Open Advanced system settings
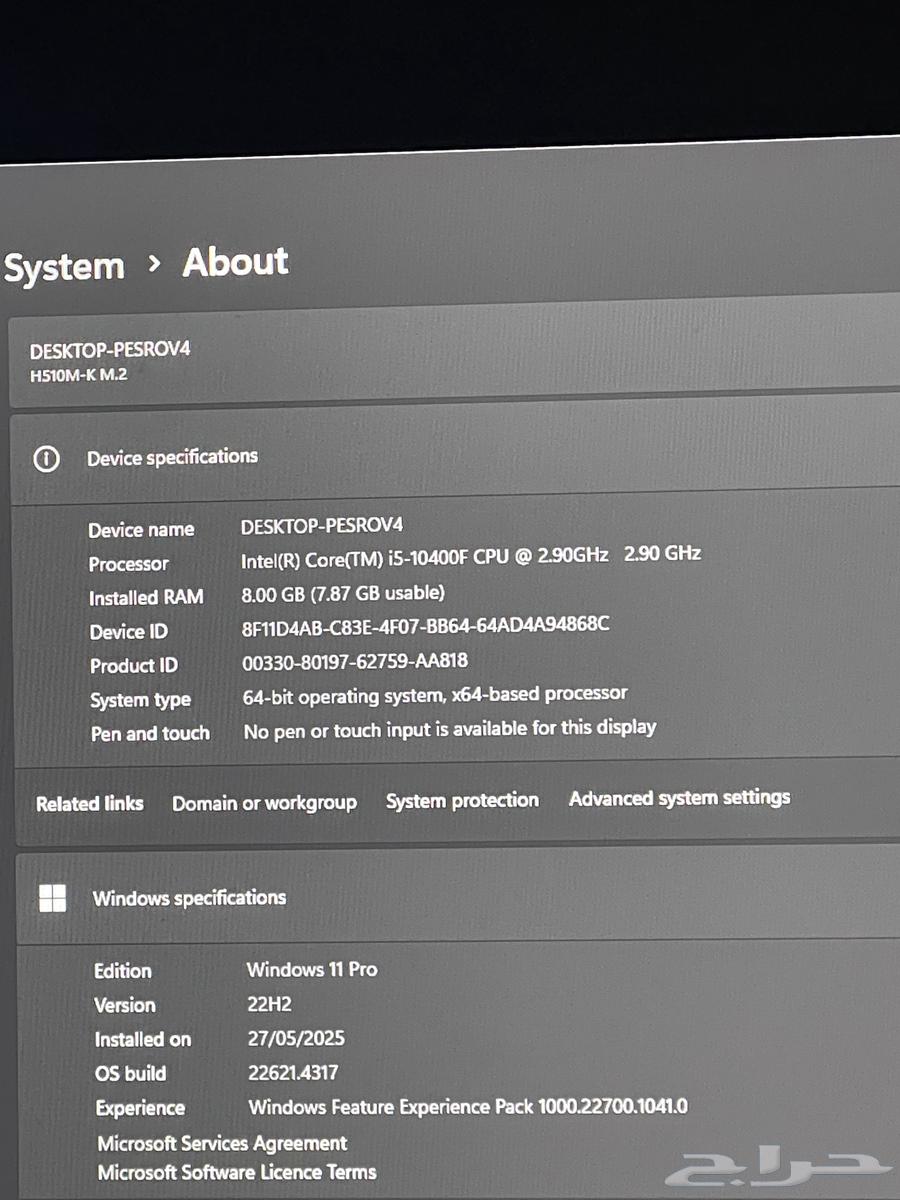900x1200 pixels. point(679,798)
